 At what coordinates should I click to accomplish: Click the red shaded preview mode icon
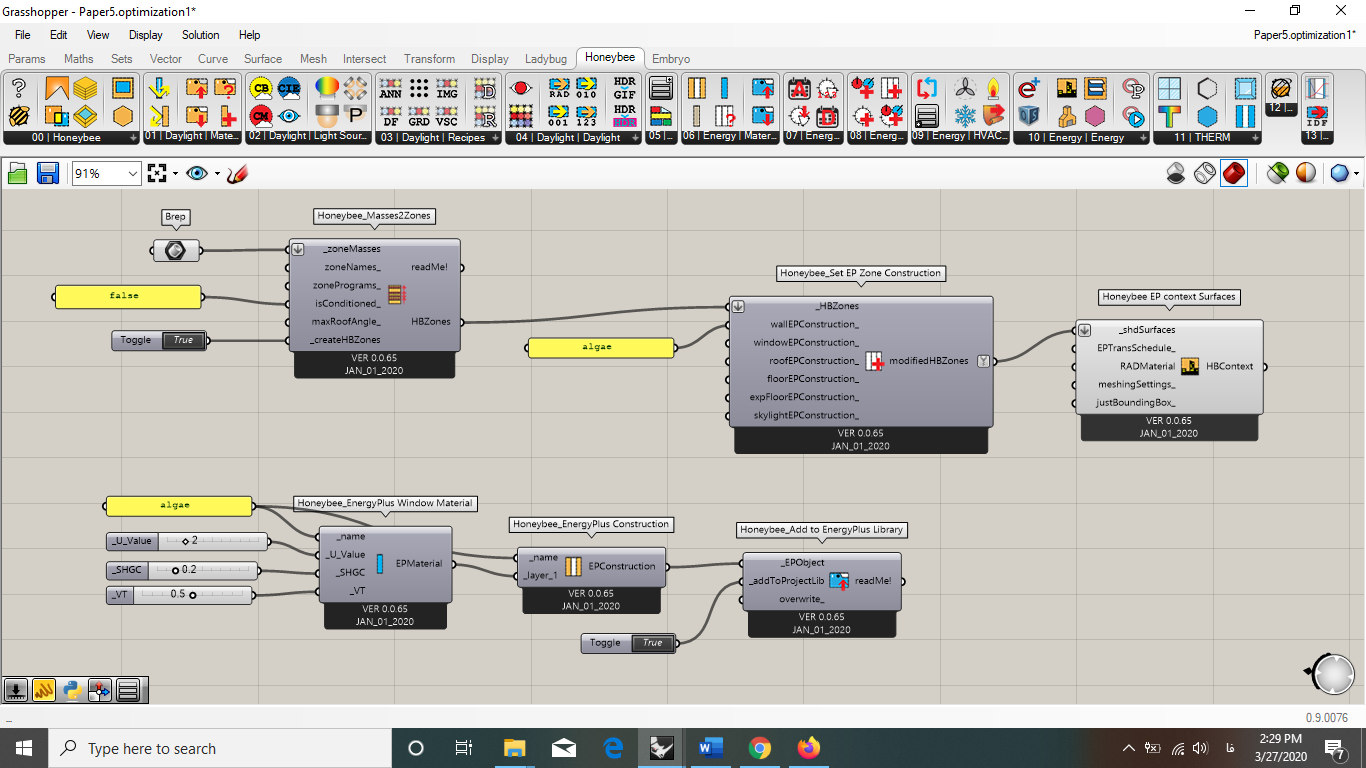coord(1234,174)
